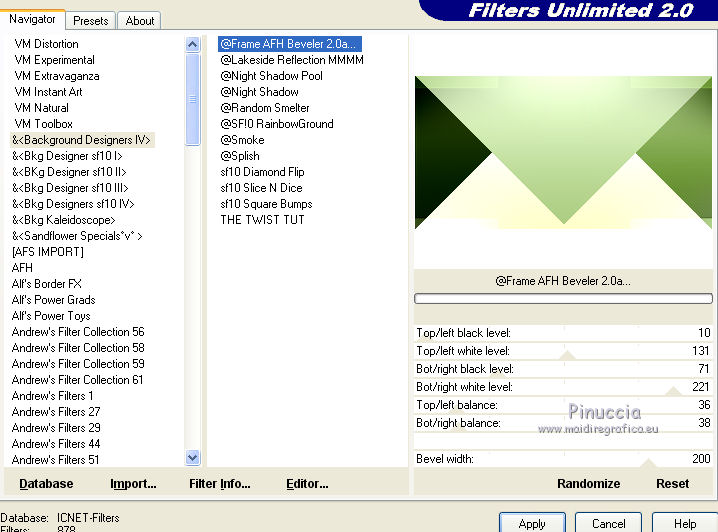
Task: Choose THE TWIST TUT filter
Action: point(262,220)
